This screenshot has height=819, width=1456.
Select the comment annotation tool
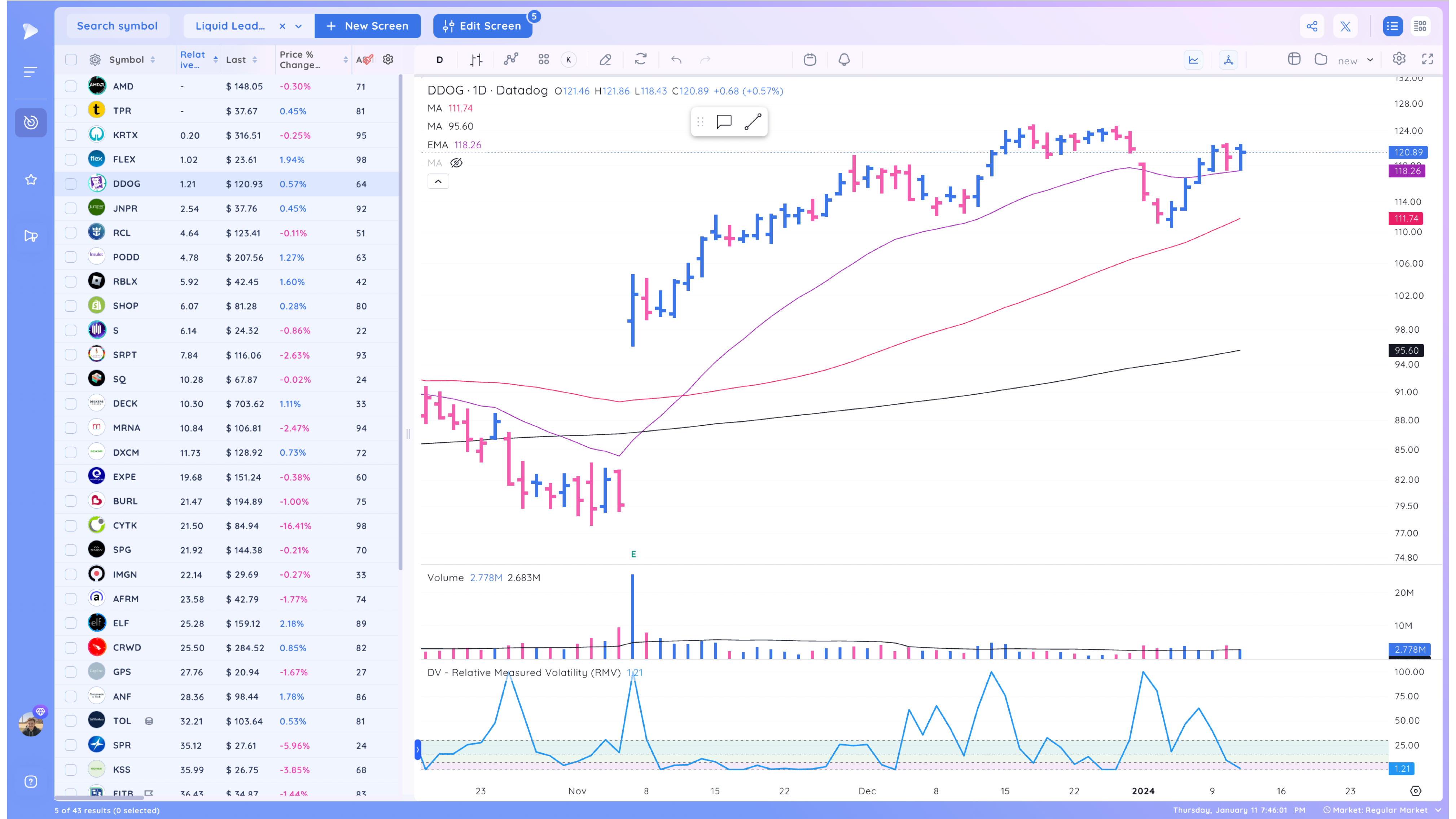click(x=724, y=122)
